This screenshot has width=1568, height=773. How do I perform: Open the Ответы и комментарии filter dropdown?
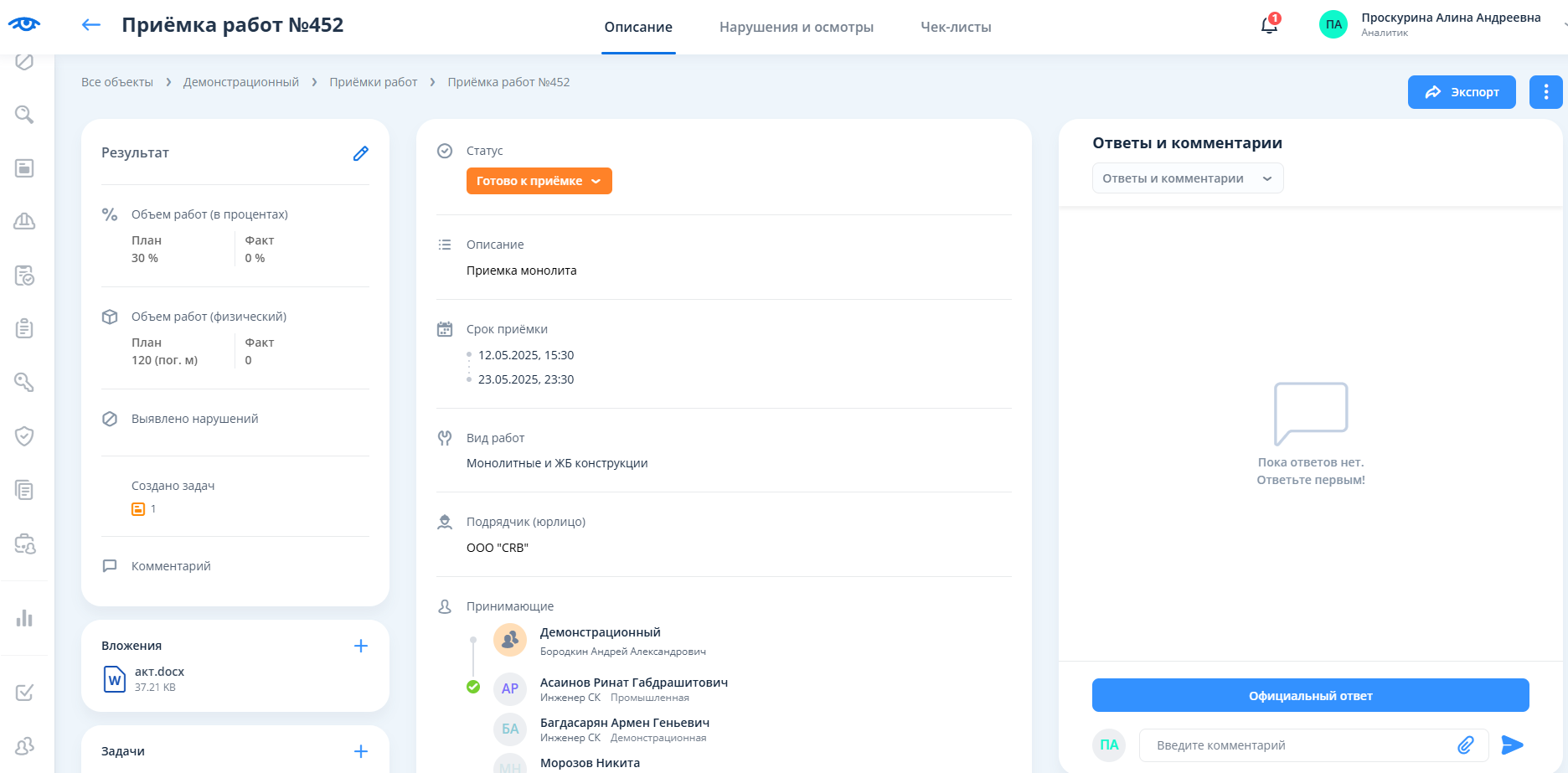click(1187, 178)
